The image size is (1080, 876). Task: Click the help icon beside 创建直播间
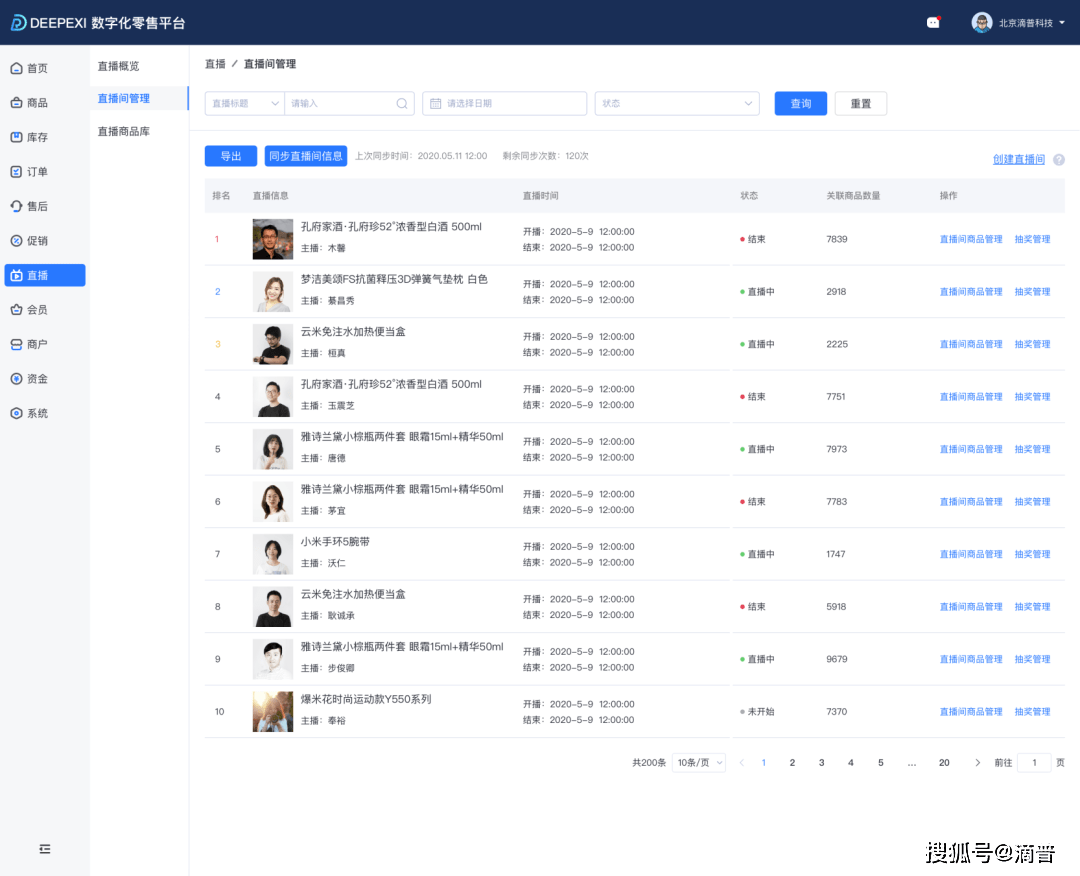click(x=1058, y=160)
